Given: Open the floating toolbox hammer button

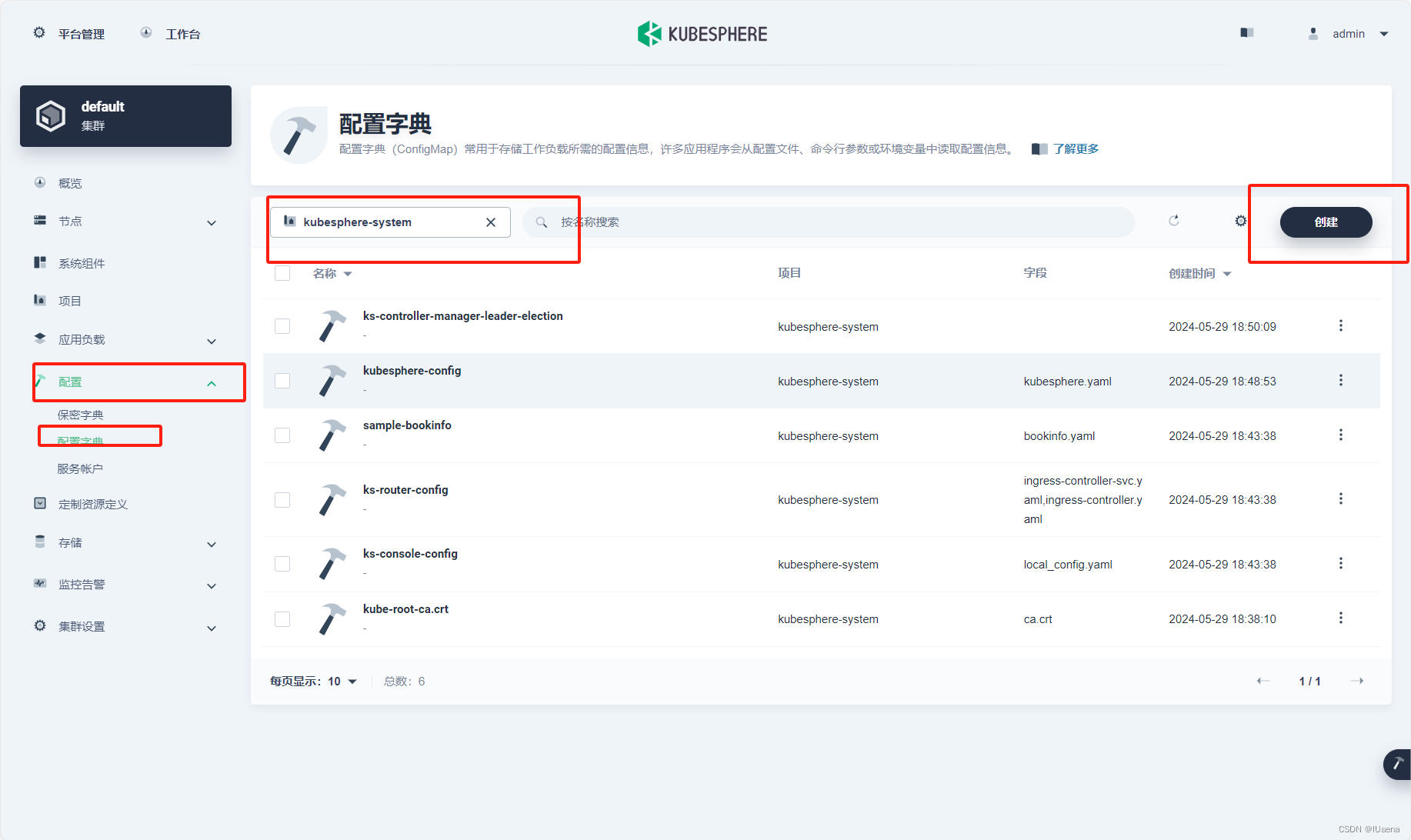Looking at the screenshot, I should 1397,764.
